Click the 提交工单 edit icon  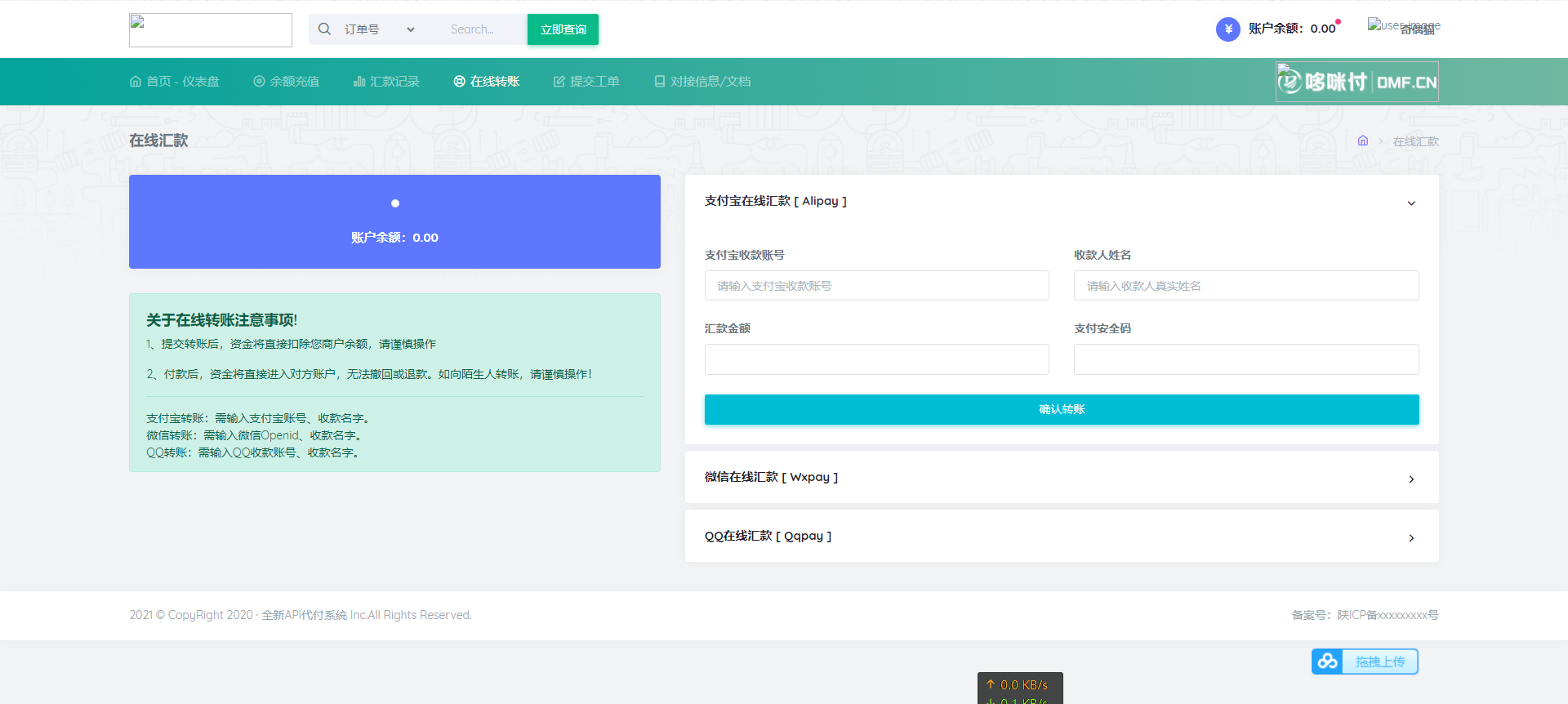coord(559,81)
